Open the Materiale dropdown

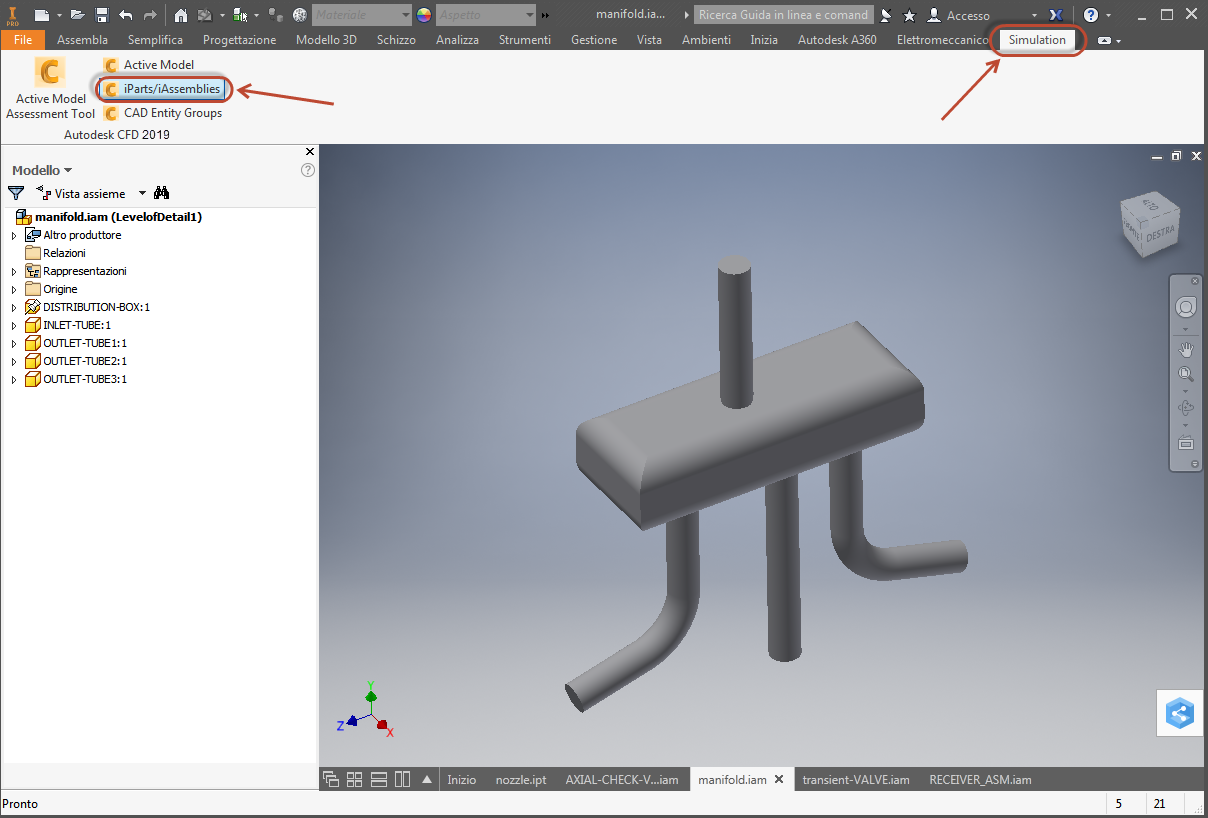coord(362,15)
